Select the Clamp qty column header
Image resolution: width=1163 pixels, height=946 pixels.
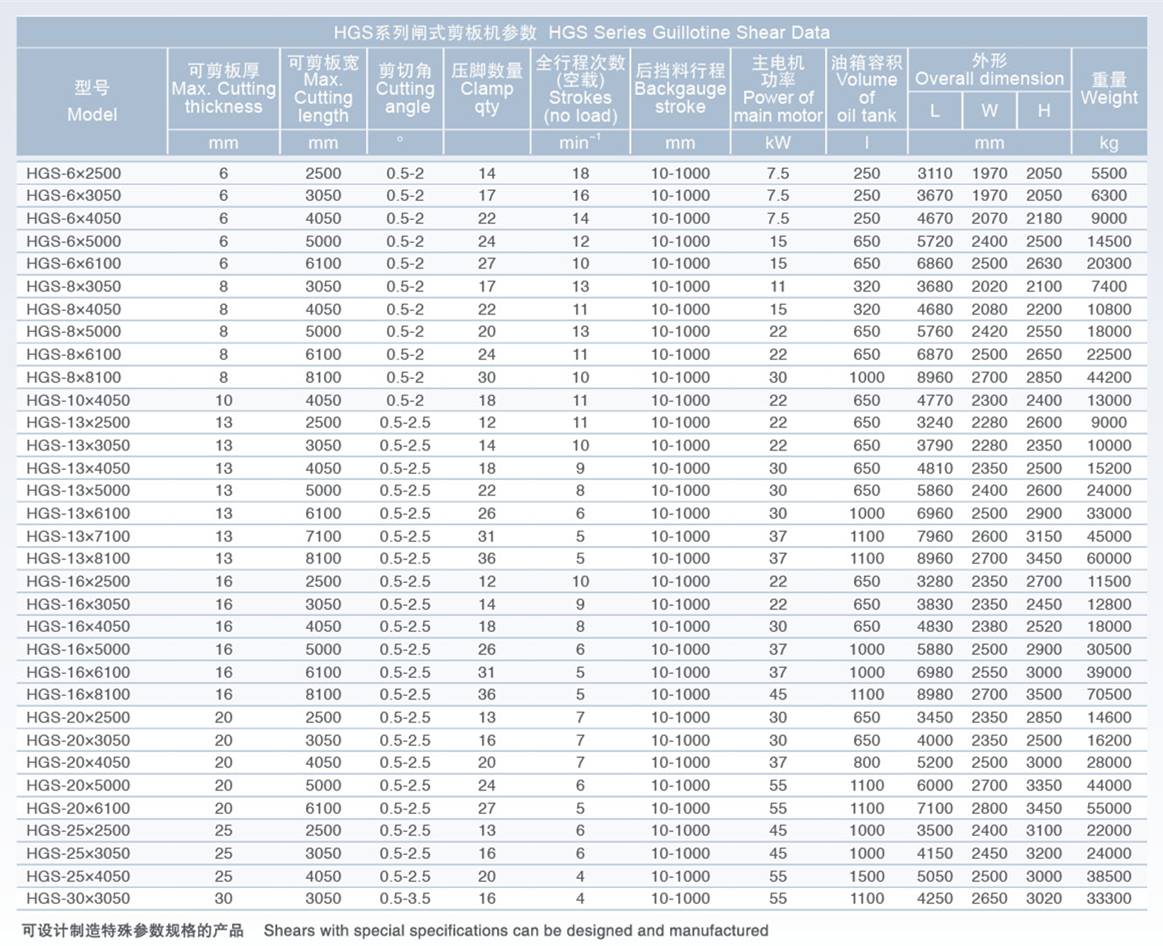(486, 89)
